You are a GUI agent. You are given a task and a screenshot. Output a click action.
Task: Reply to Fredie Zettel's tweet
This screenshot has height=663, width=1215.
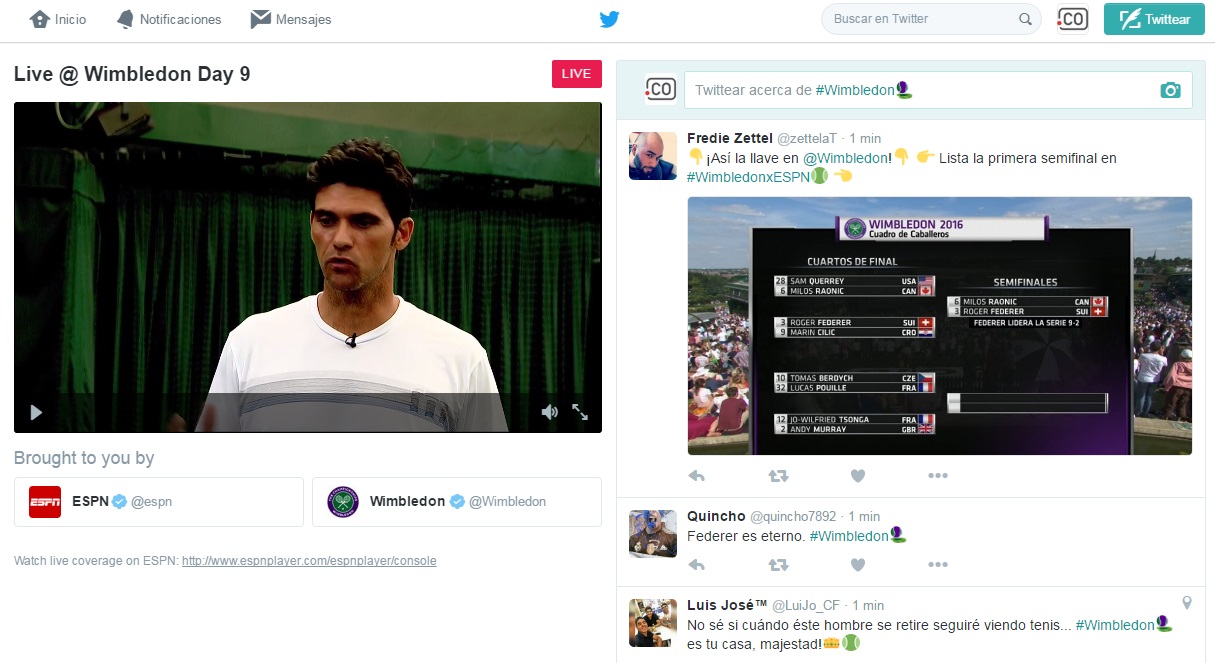[x=697, y=476]
